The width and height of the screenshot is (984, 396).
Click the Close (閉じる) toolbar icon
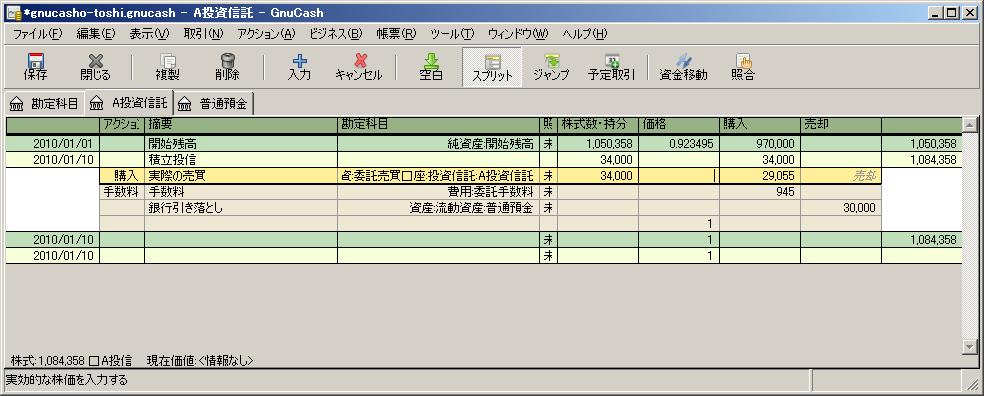95,67
